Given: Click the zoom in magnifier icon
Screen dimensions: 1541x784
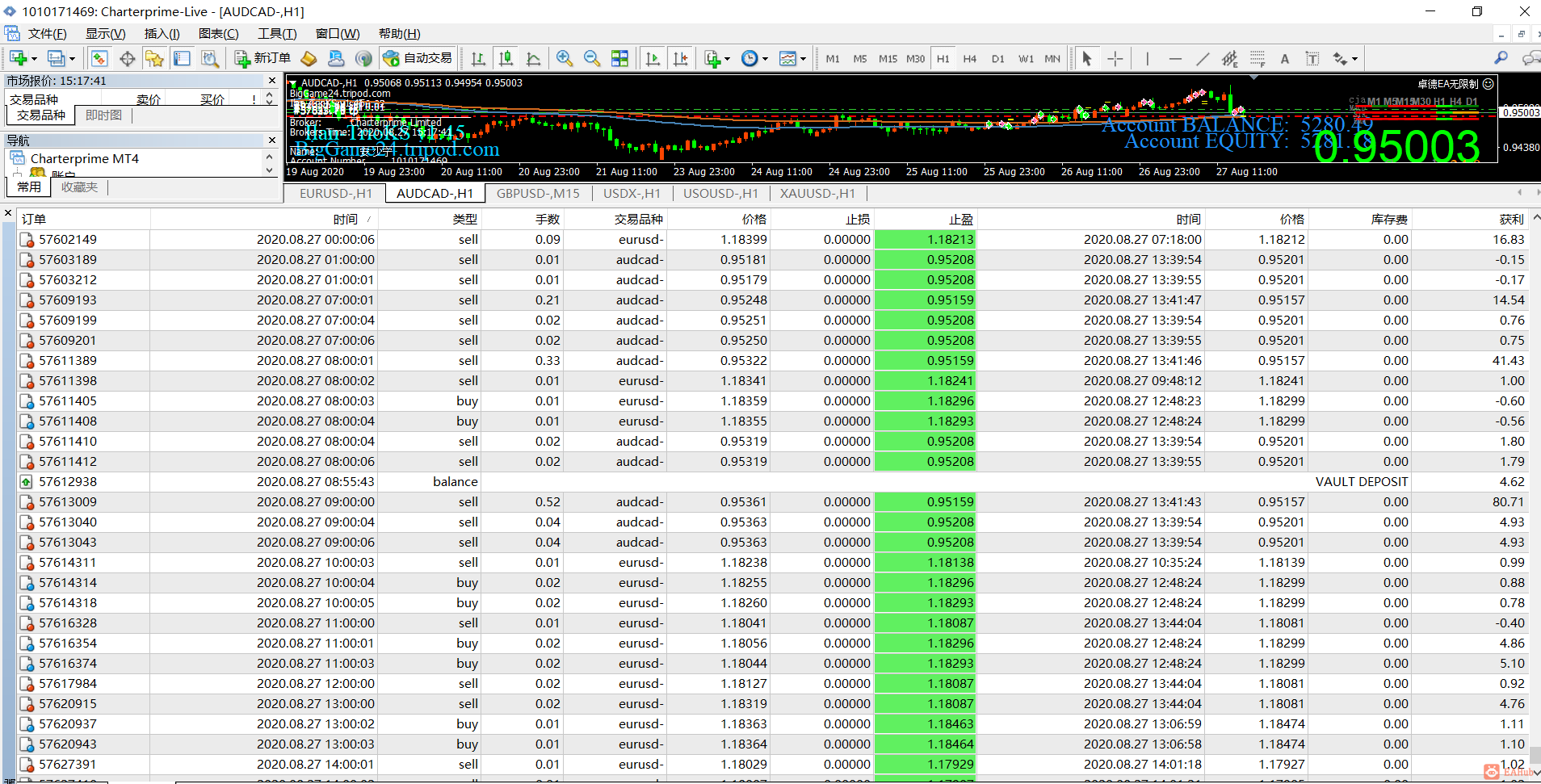Looking at the screenshot, I should tap(564, 58).
